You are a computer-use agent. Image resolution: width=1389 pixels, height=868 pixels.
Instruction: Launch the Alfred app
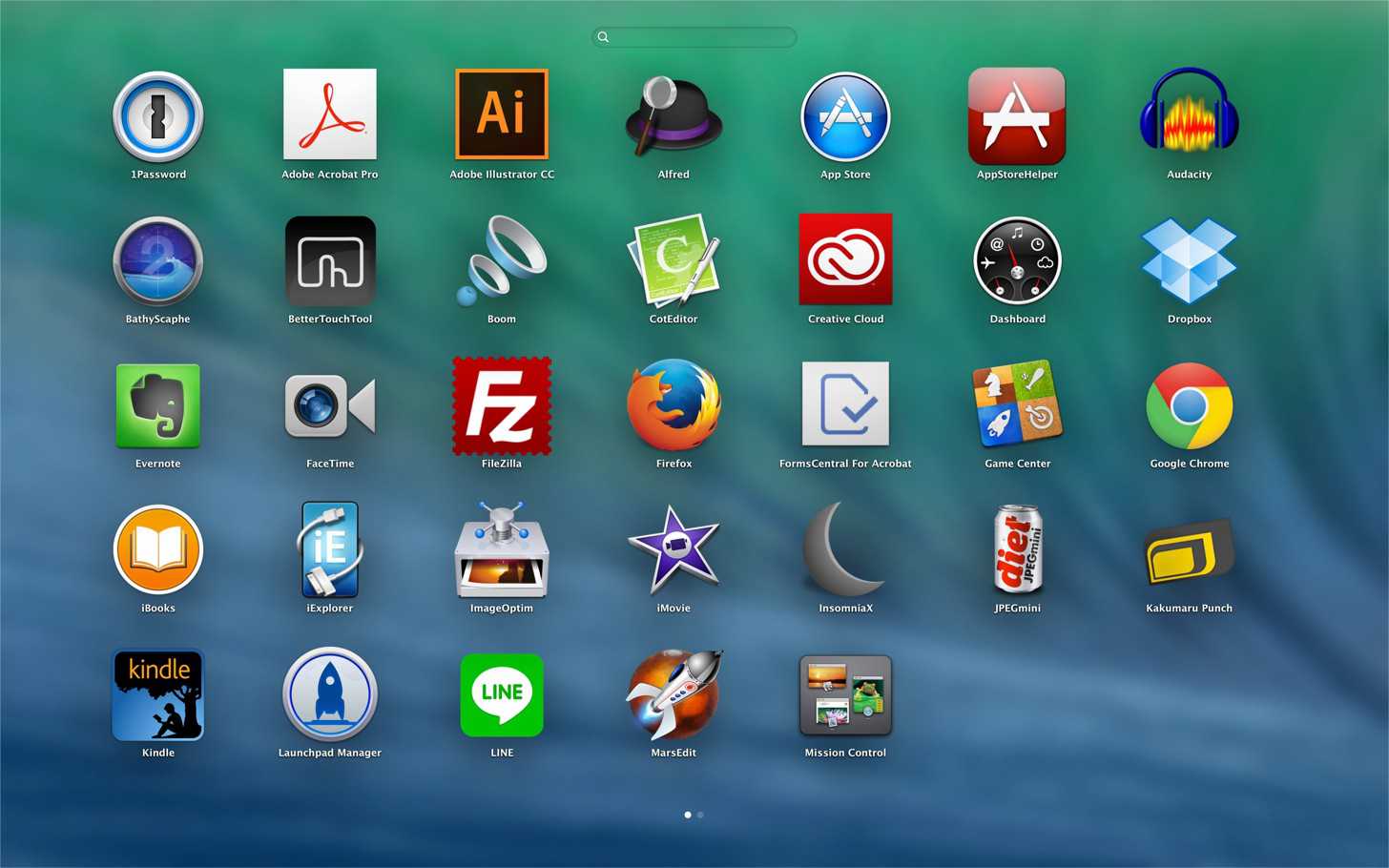(674, 116)
